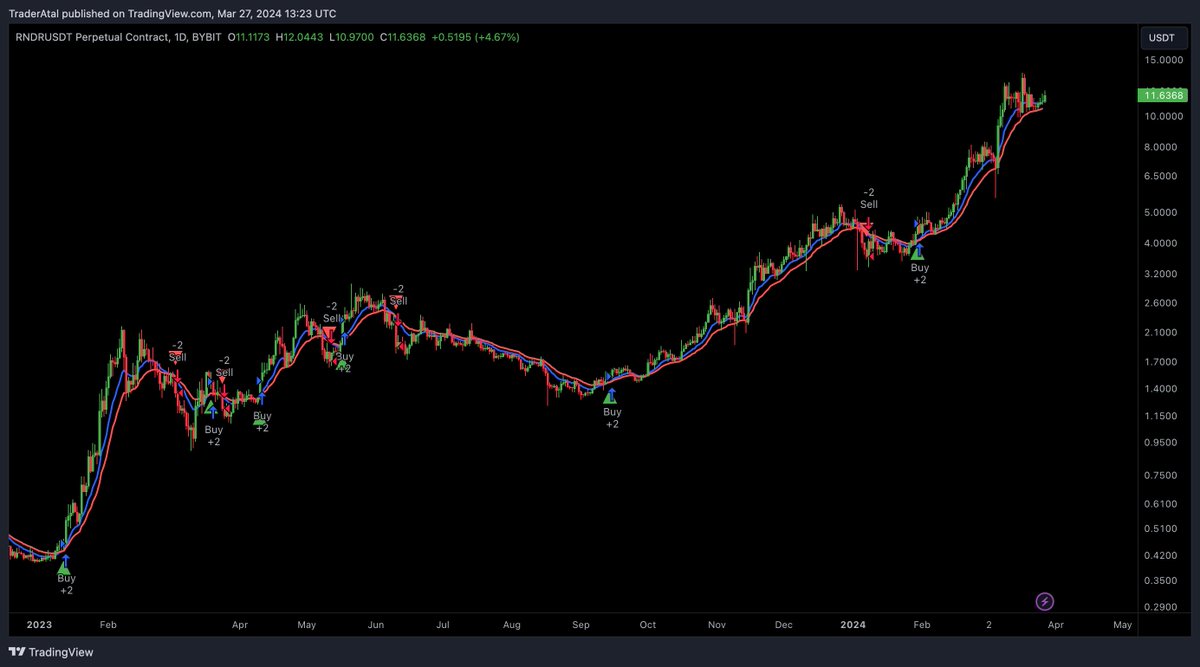
Task: Click the 2023 time axis label
Action: (39, 625)
